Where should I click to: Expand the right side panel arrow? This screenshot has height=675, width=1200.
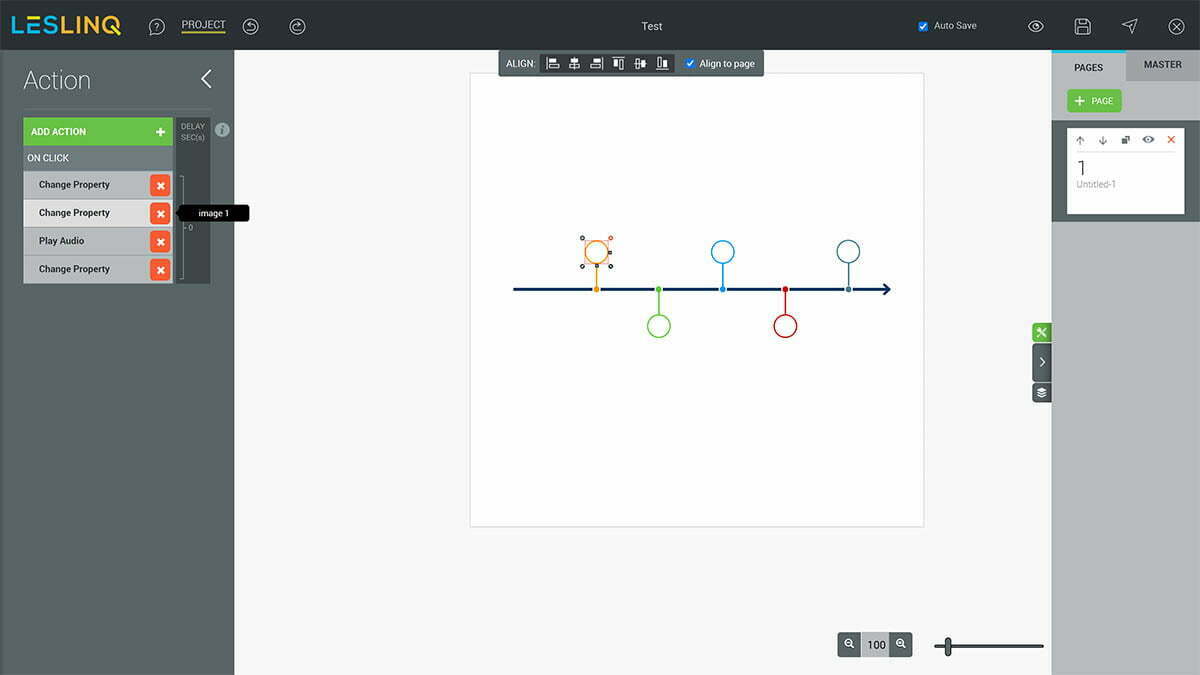coord(1041,362)
